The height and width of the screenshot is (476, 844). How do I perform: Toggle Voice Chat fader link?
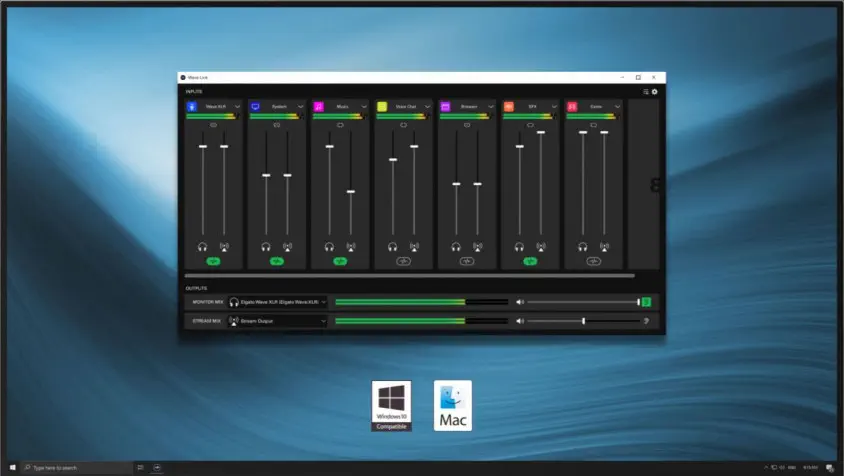[404, 125]
